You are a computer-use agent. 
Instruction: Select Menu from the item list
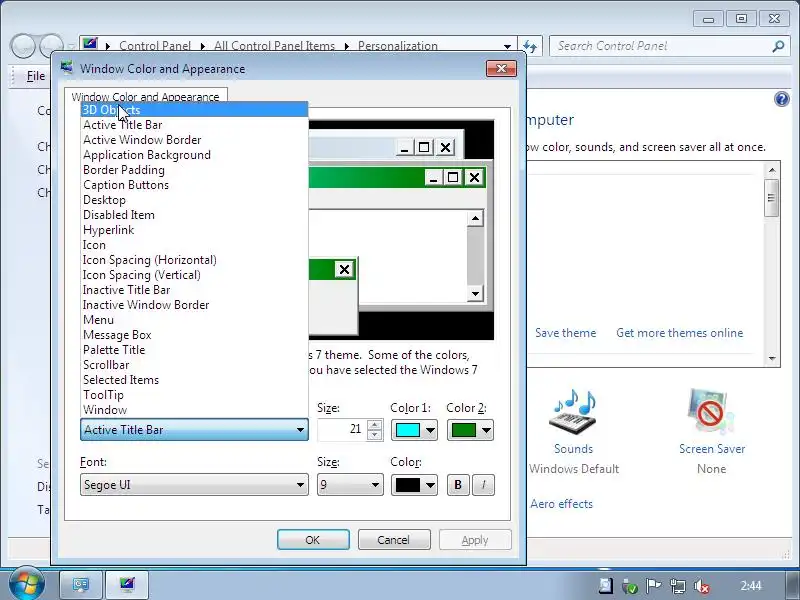(x=194, y=320)
